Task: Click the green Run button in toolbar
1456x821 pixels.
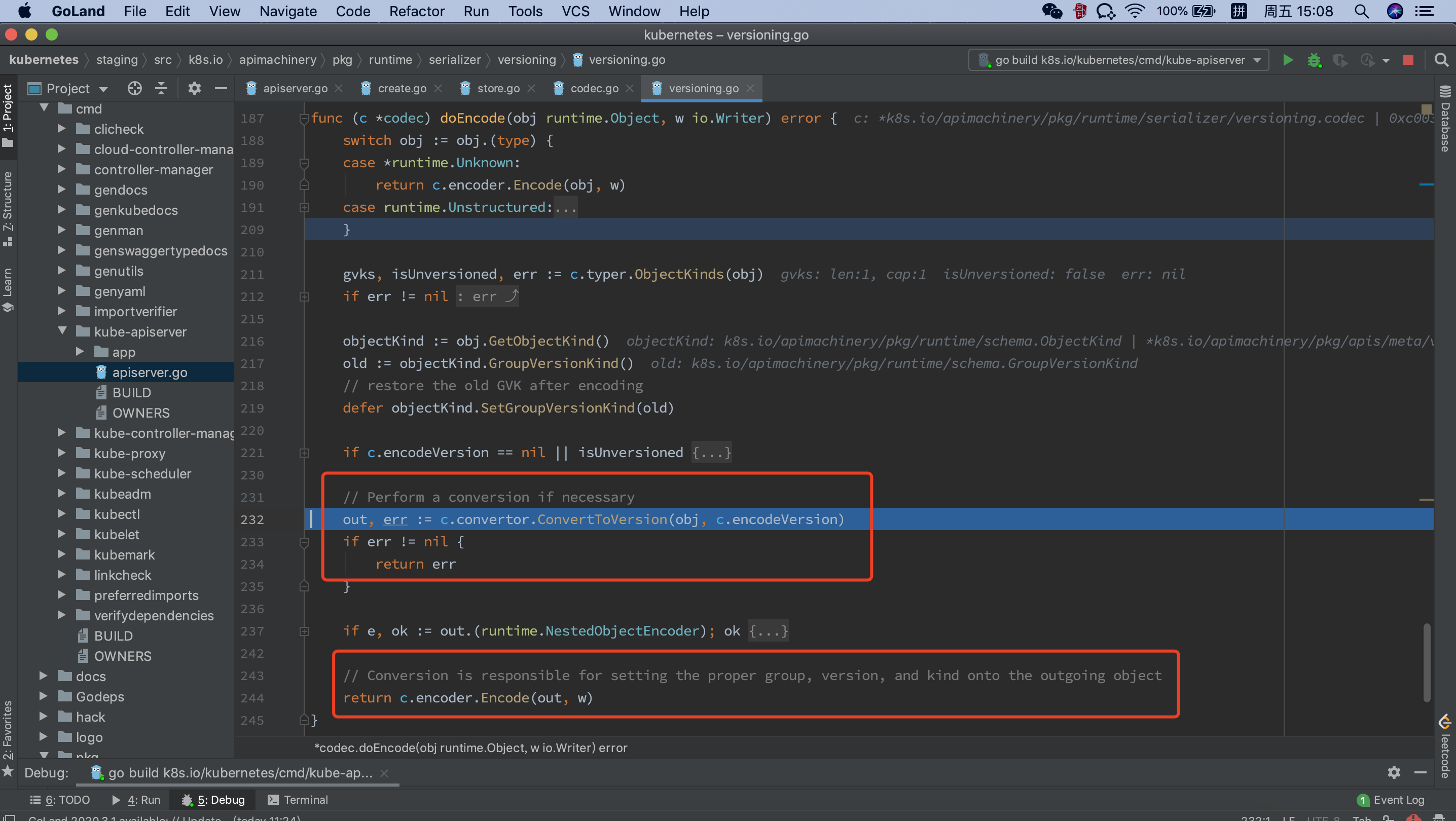Action: pyautogui.click(x=1287, y=60)
